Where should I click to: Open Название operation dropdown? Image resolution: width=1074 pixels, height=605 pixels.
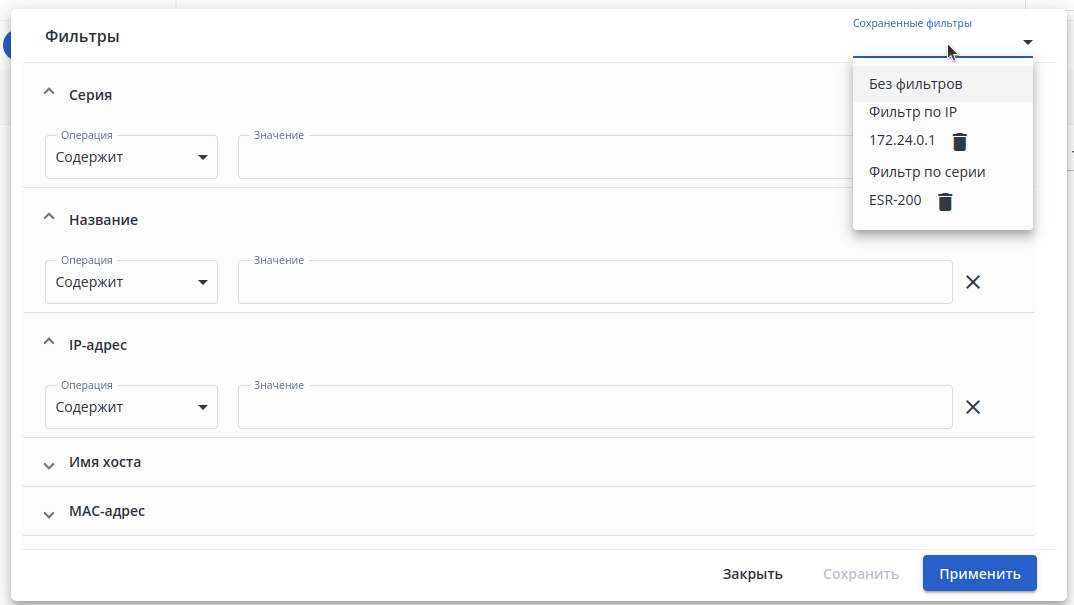(132, 282)
